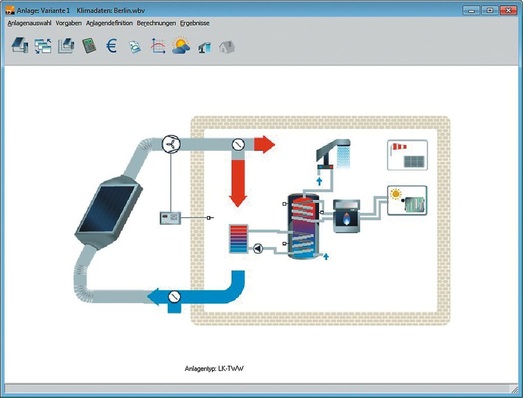Click the gas boiler with flame
Viewport: 523px width, 398px height.
coord(347,216)
